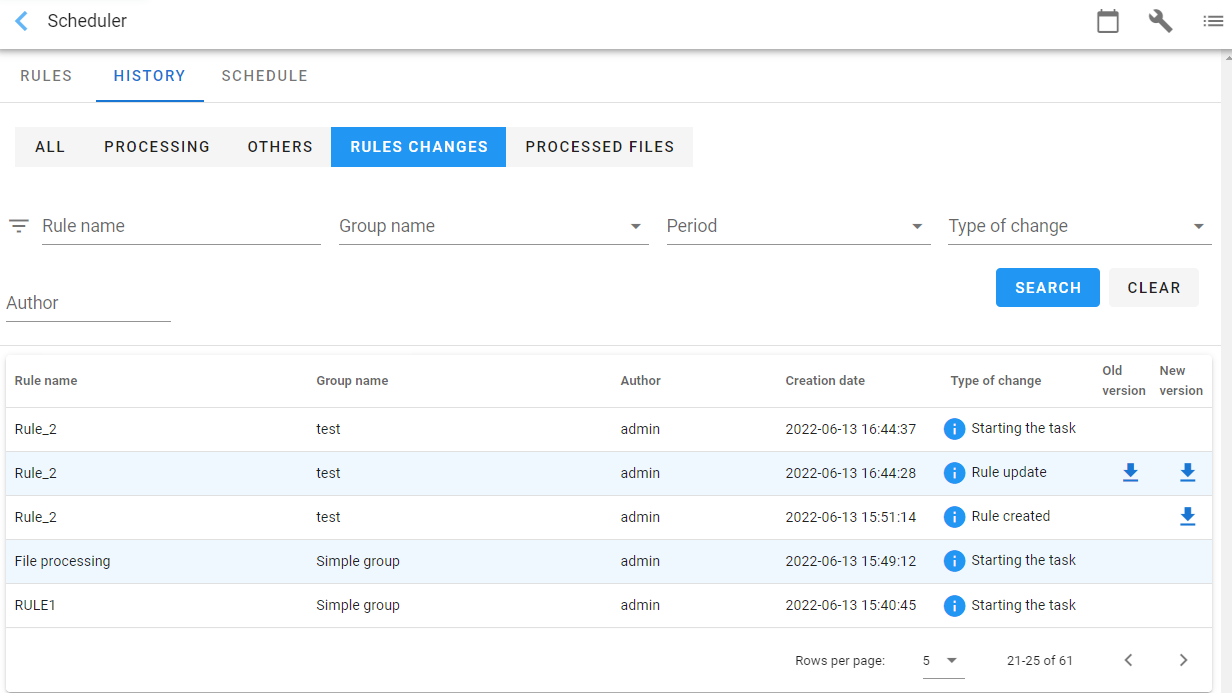The height and width of the screenshot is (693, 1232).
Task: Click the RULE1 rule name cell
Action: click(x=35, y=605)
